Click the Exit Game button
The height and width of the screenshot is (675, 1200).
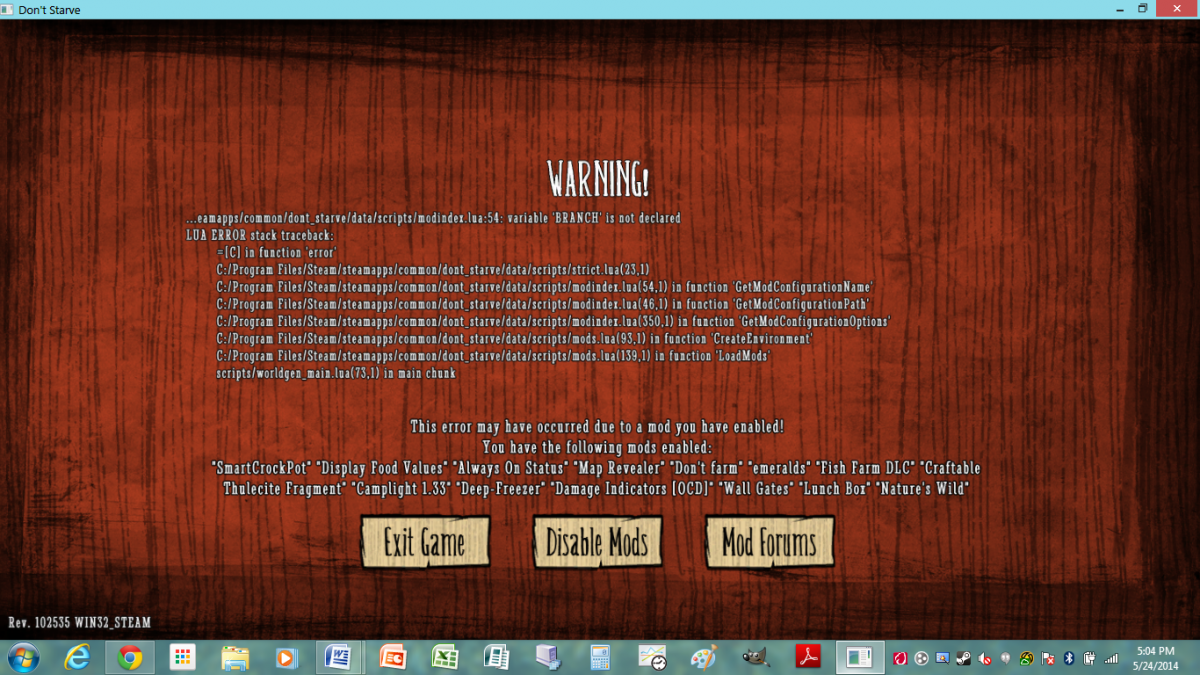pos(425,543)
